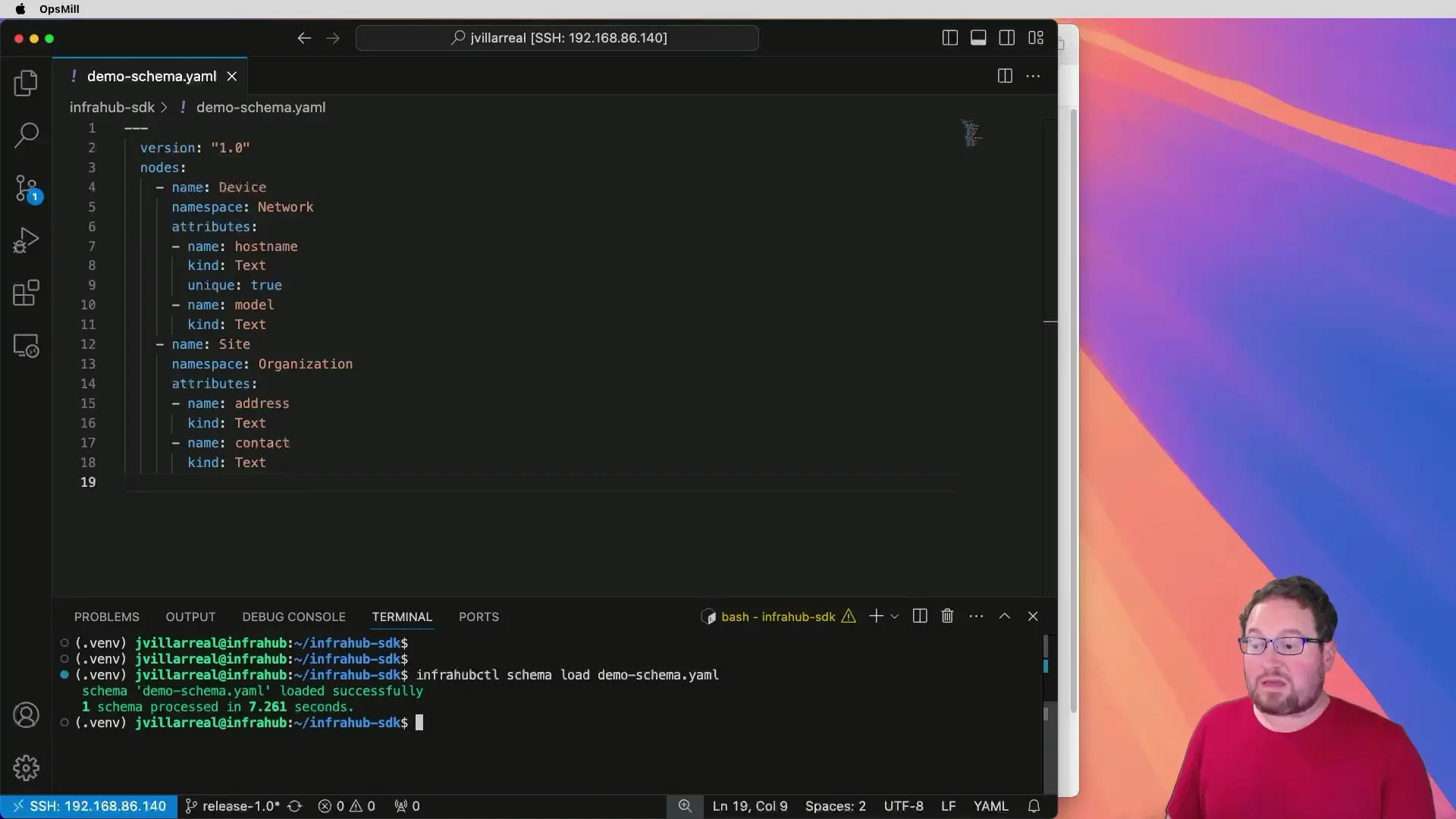Toggle the bottom panel layout icon
1456x819 pixels.
(x=978, y=38)
